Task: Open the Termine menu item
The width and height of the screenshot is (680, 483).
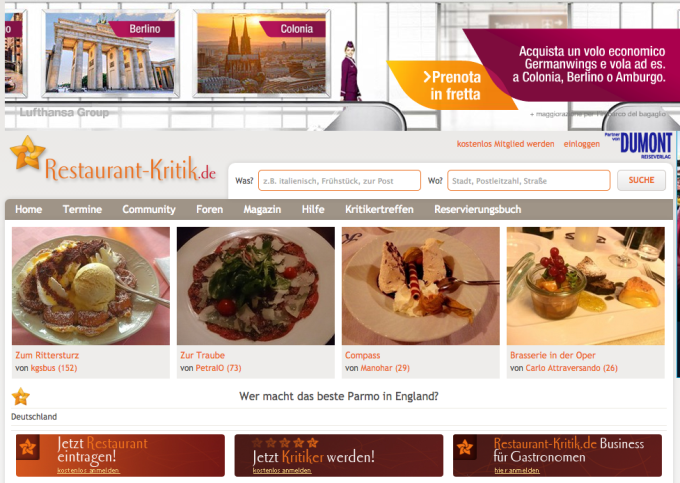Action: point(82,209)
